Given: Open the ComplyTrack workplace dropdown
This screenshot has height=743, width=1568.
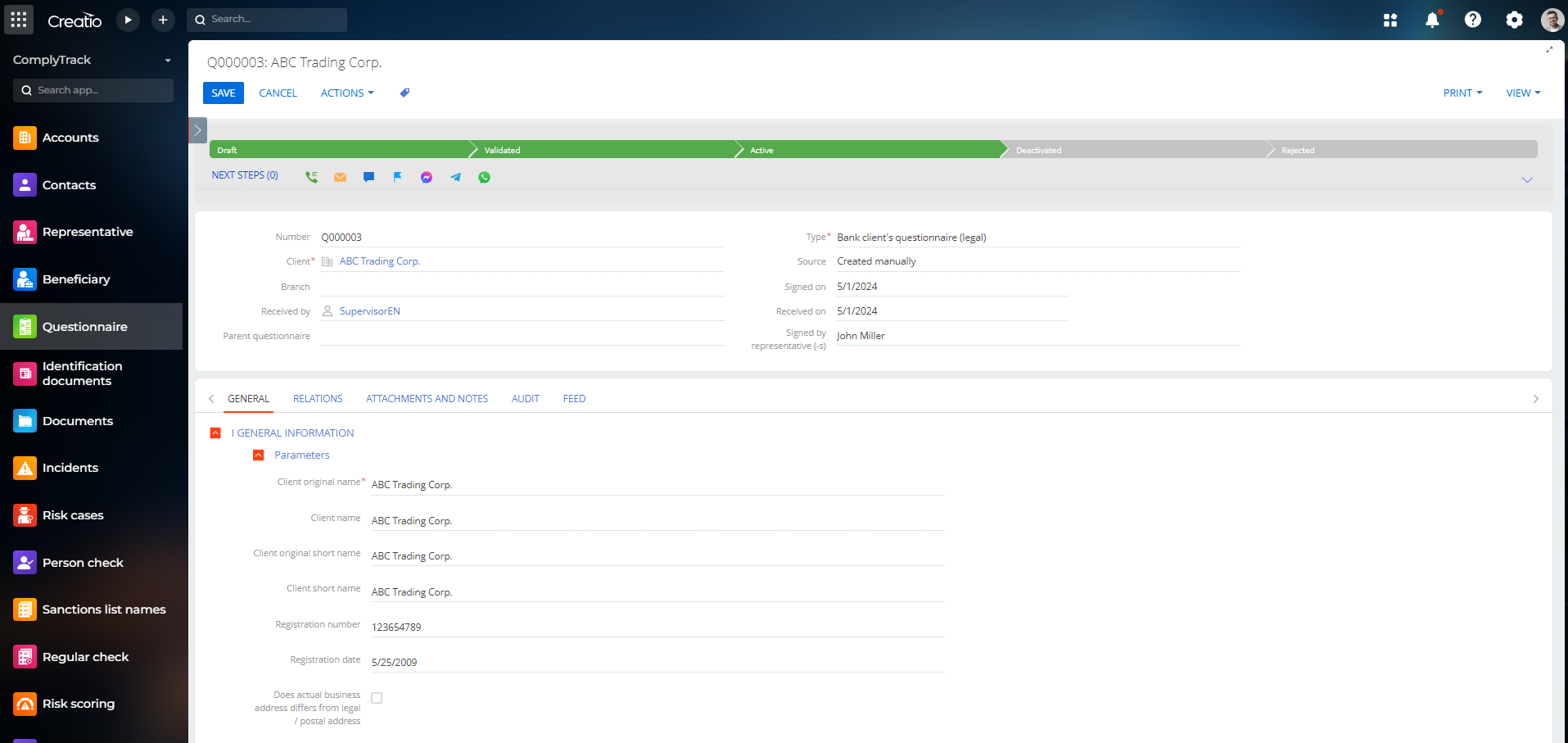Looking at the screenshot, I should pos(92,60).
